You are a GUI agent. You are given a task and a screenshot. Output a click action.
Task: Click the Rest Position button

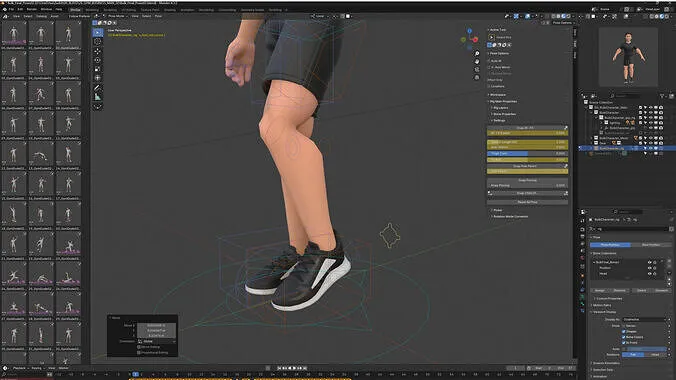(x=651, y=245)
